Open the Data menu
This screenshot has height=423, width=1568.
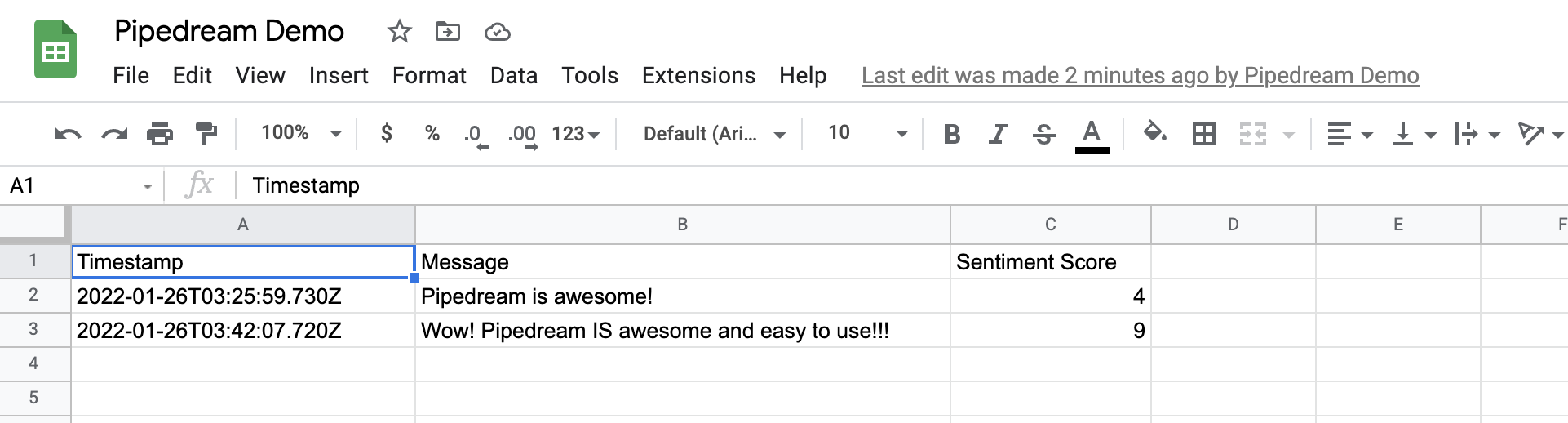(513, 76)
